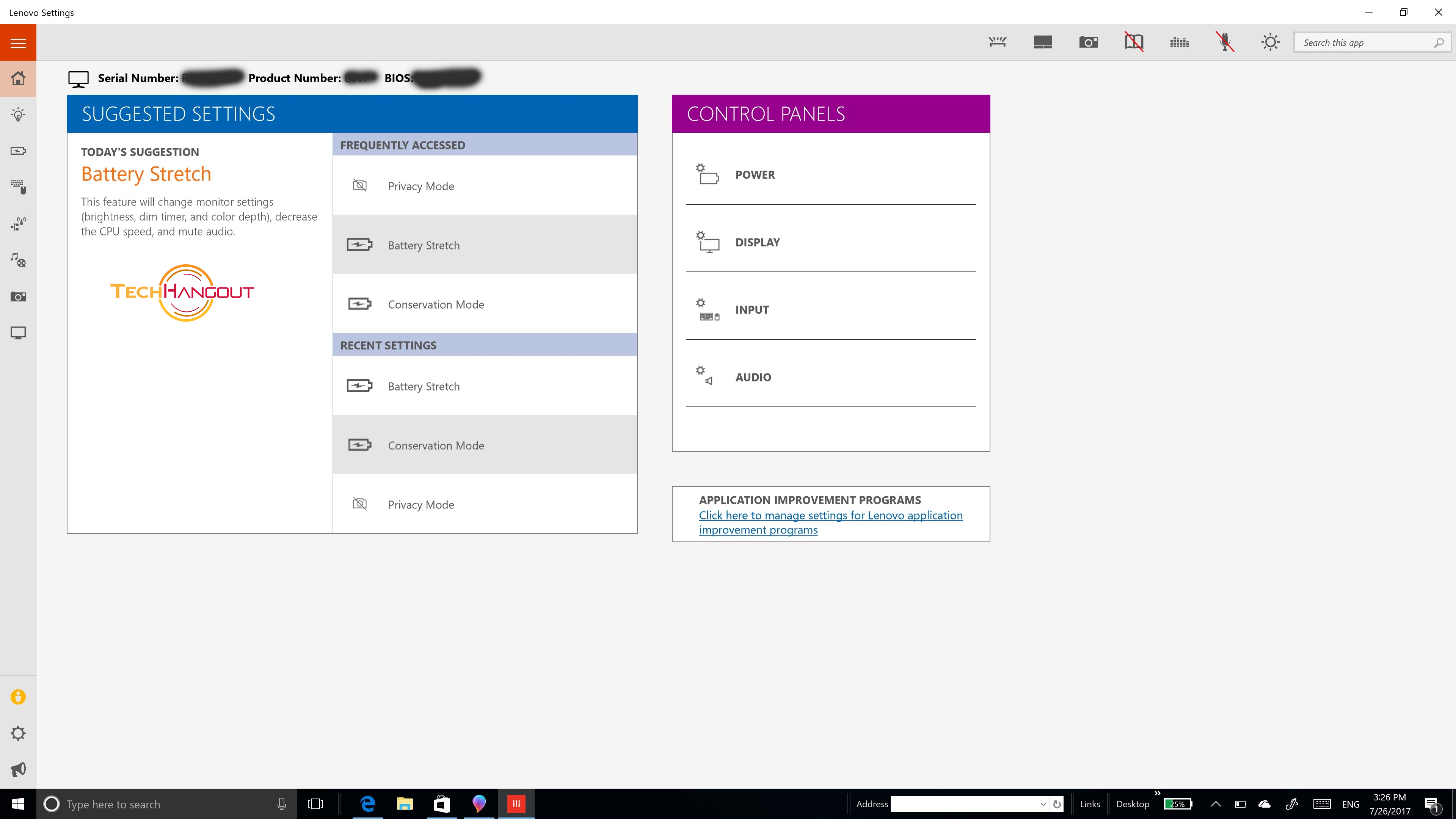The width and height of the screenshot is (1456, 819).
Task: Open the yellow feedback icon in sidebar
Action: [18, 697]
